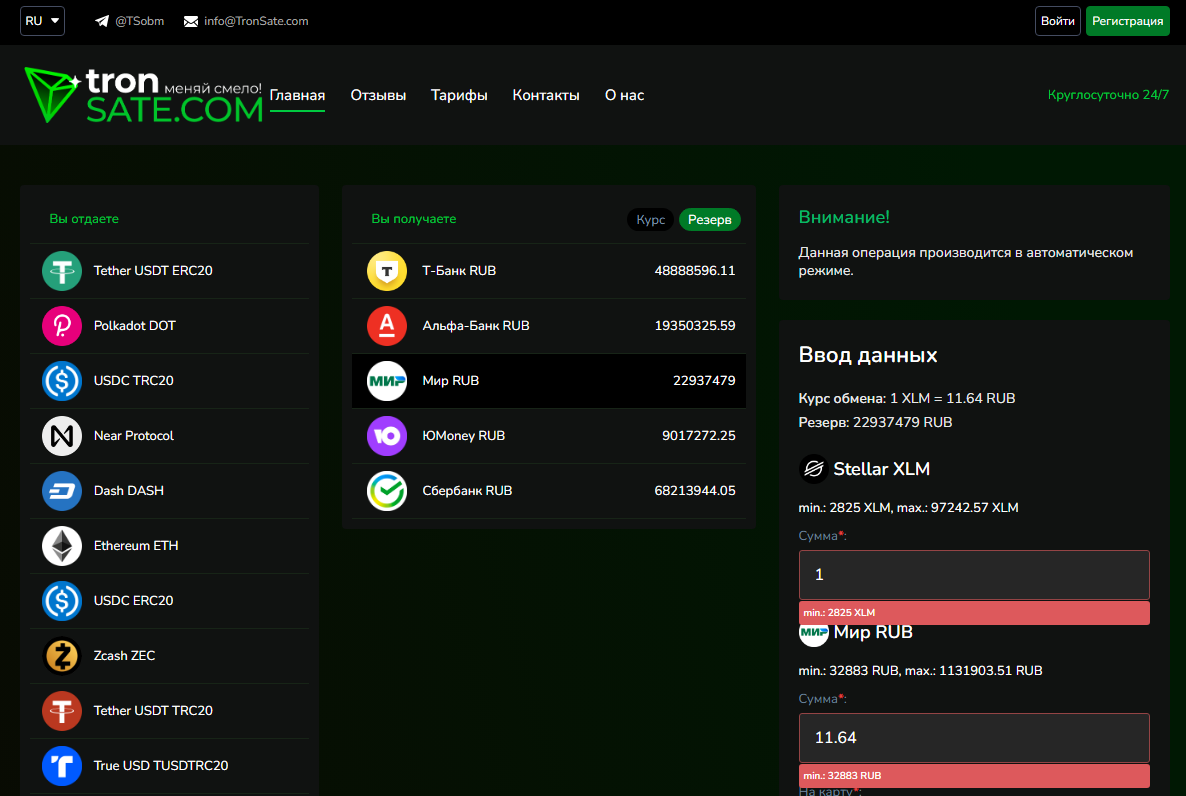
Task: Click the Сумма input field for XLM
Action: pyautogui.click(x=973, y=573)
